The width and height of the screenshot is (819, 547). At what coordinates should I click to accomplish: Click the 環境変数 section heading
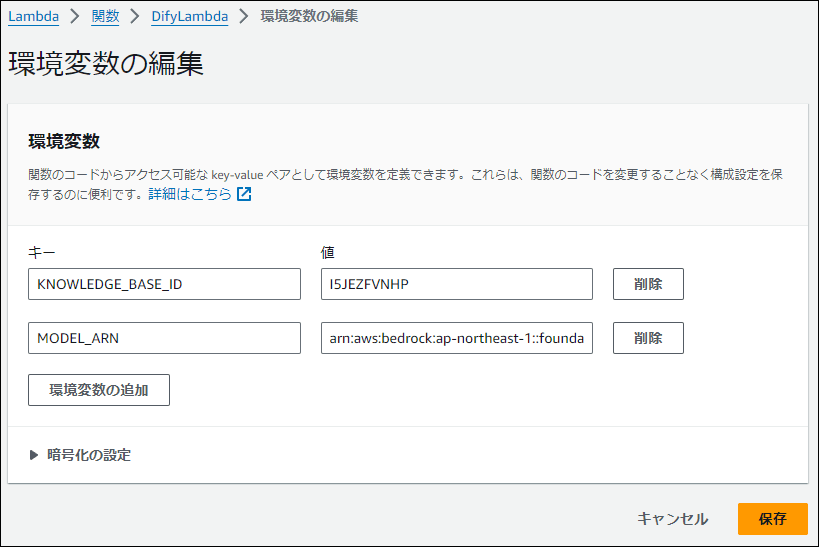pos(64,141)
